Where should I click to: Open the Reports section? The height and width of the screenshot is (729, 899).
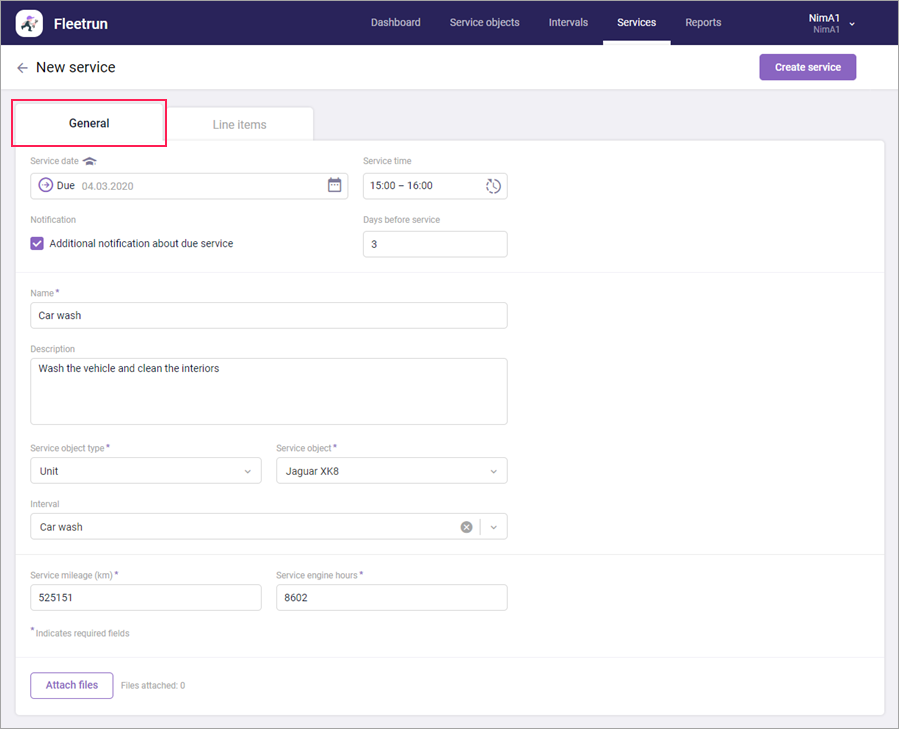tap(703, 22)
